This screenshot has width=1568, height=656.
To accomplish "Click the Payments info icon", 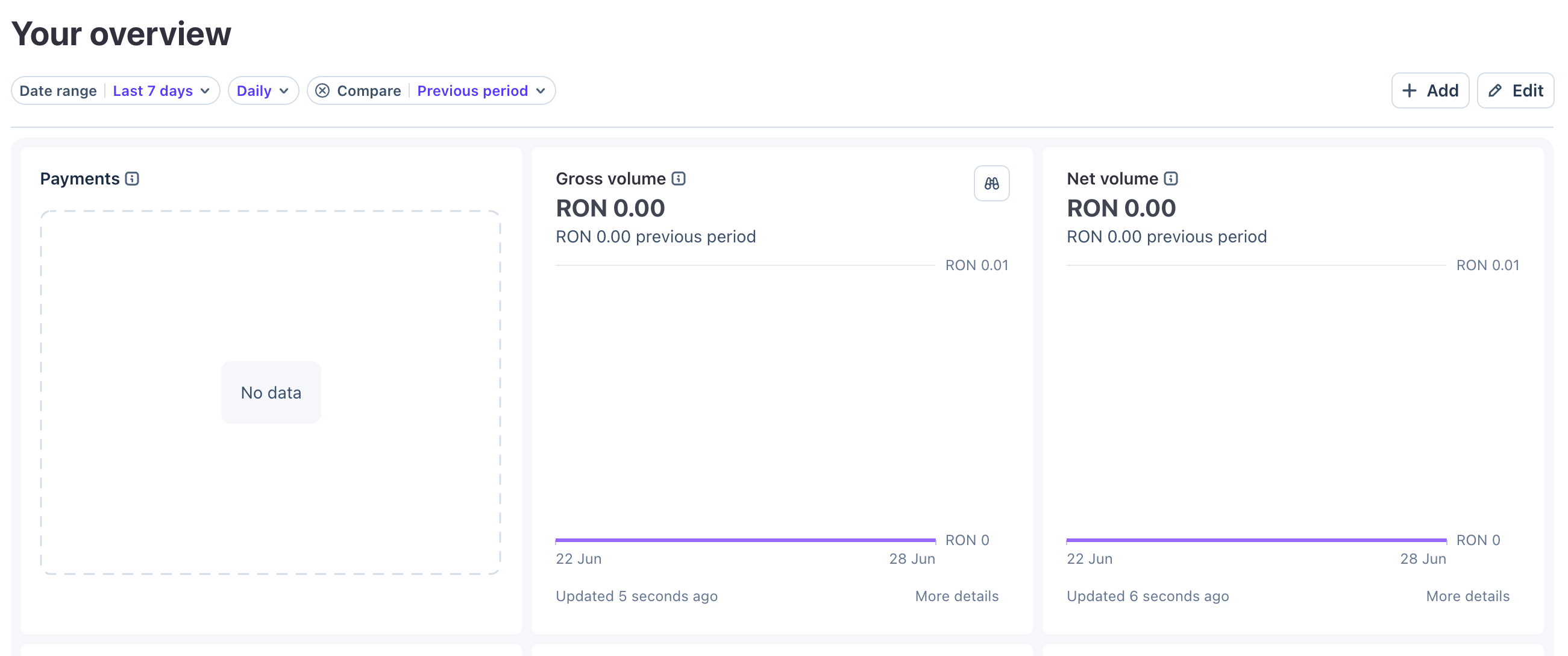I will coord(132,178).
